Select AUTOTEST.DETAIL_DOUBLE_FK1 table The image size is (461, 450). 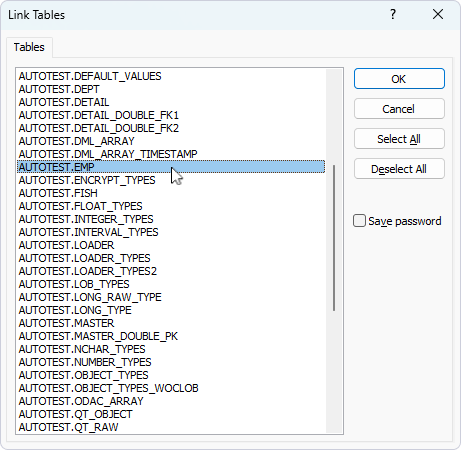[171, 115]
